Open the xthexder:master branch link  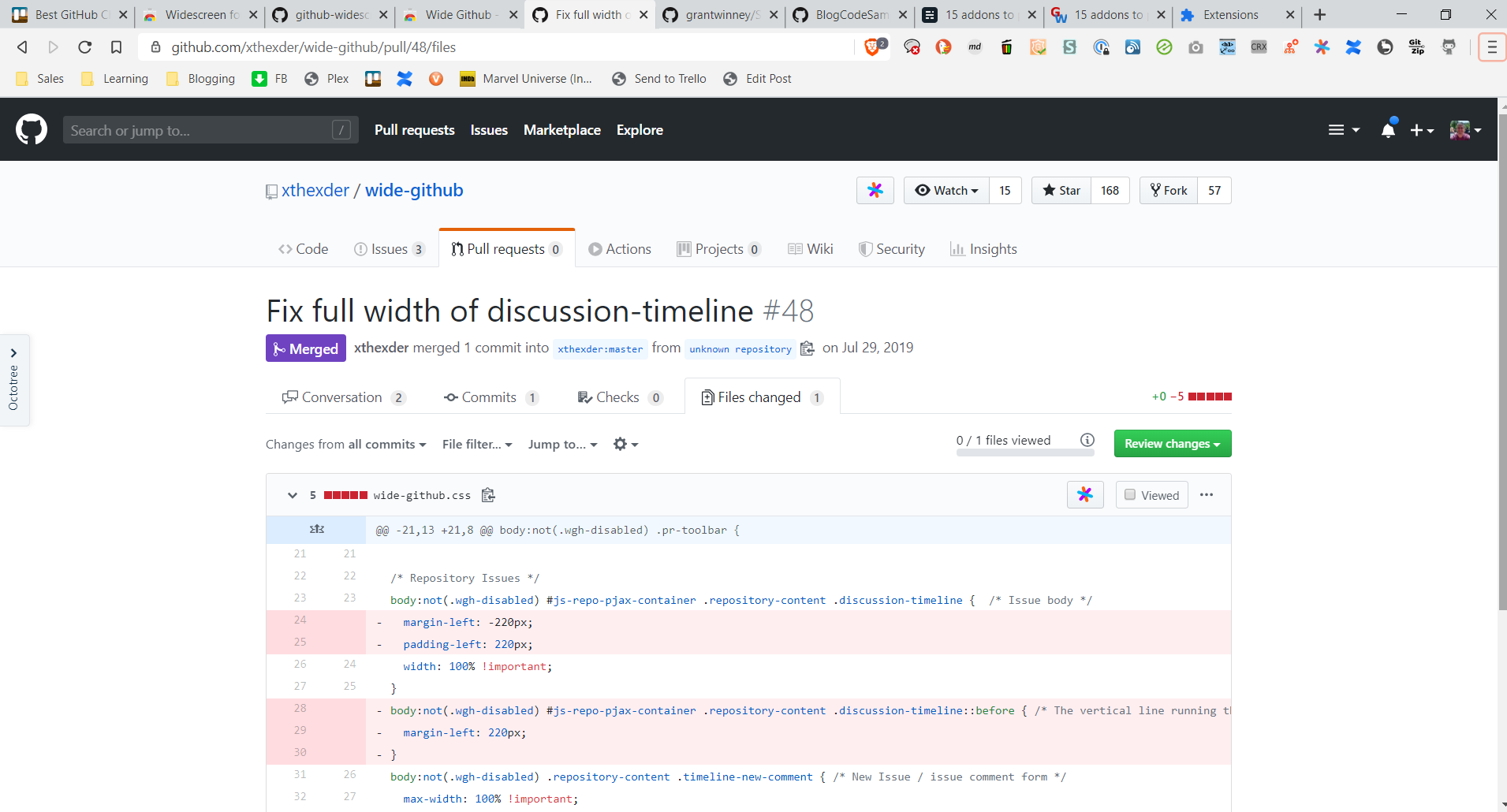click(600, 349)
